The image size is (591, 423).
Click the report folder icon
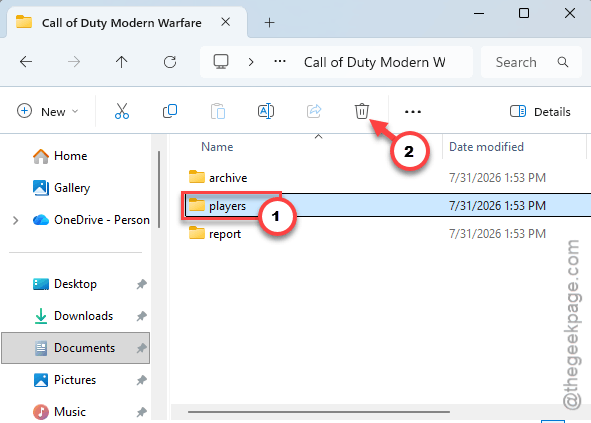tap(197, 233)
